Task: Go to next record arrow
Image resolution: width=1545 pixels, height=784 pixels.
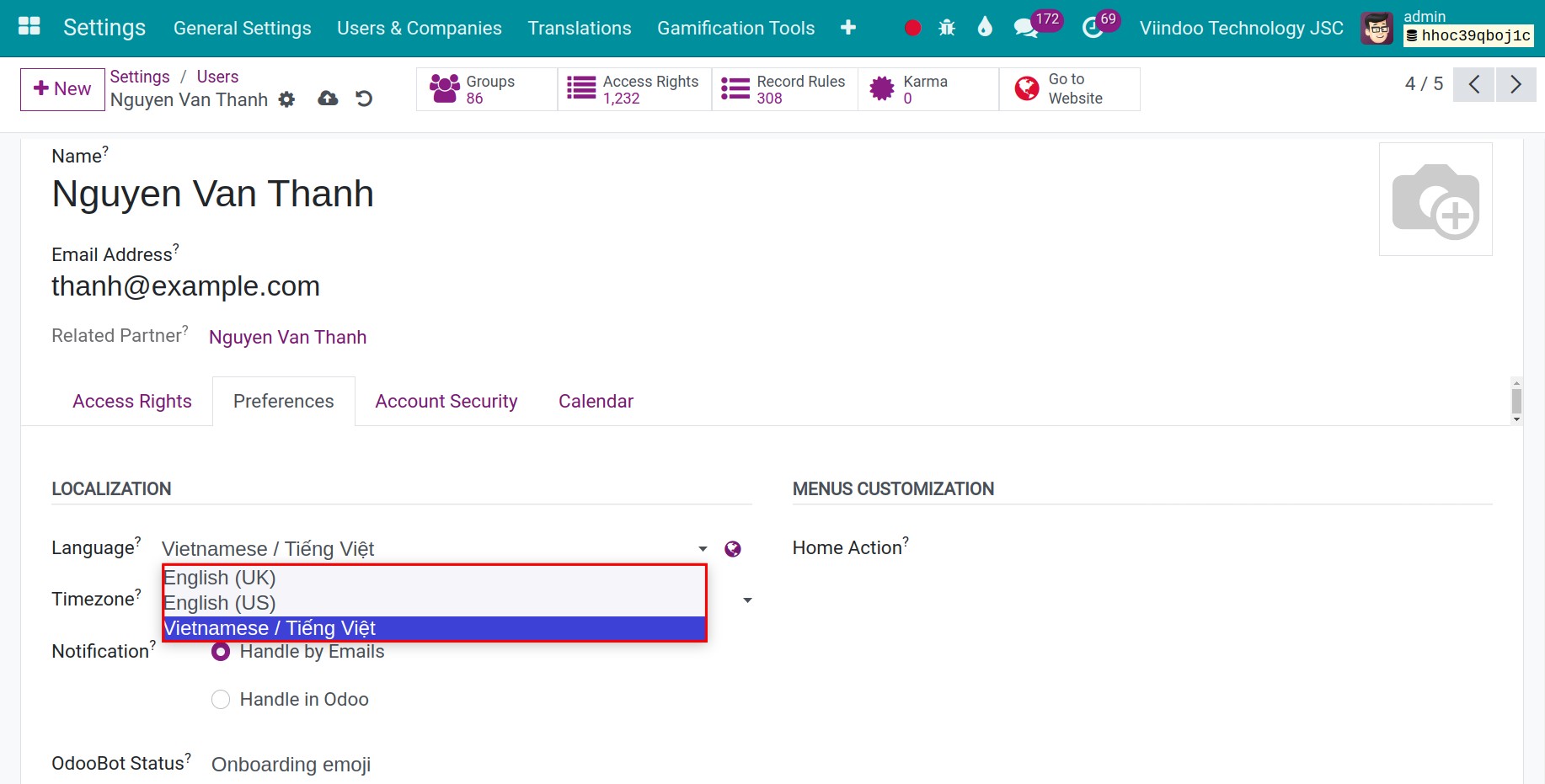Action: 1516,84
